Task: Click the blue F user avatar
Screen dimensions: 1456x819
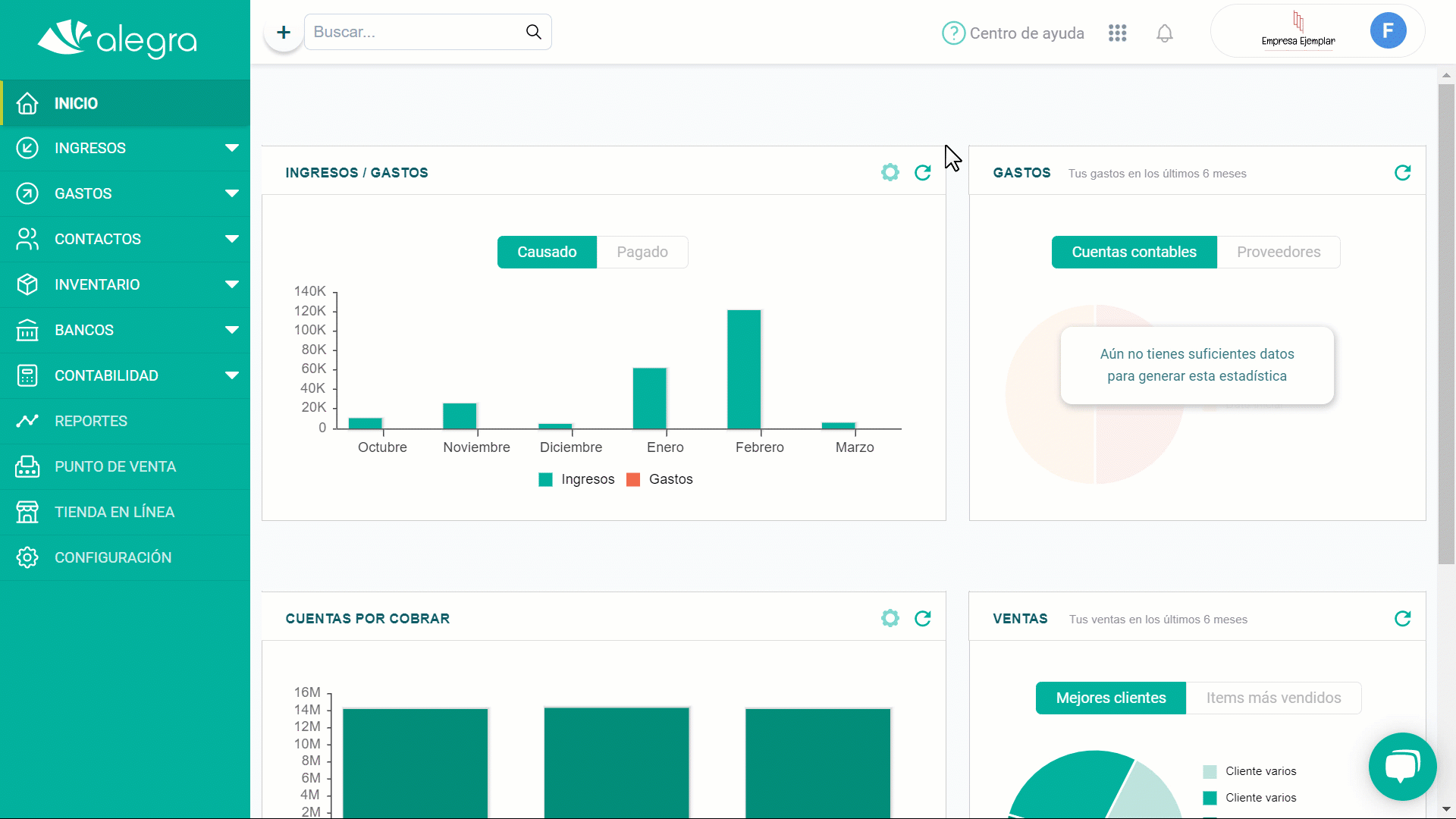Action: 1388,30
